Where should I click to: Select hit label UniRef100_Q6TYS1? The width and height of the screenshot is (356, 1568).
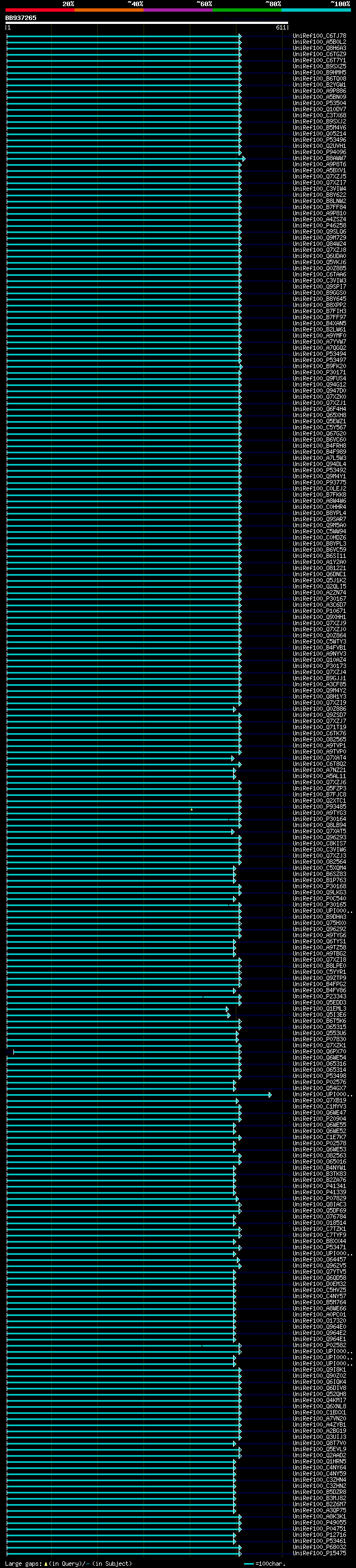[x=319, y=941]
